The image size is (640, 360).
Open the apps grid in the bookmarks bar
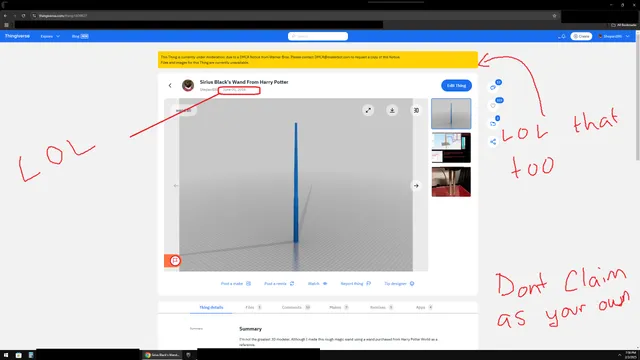click(6, 25)
